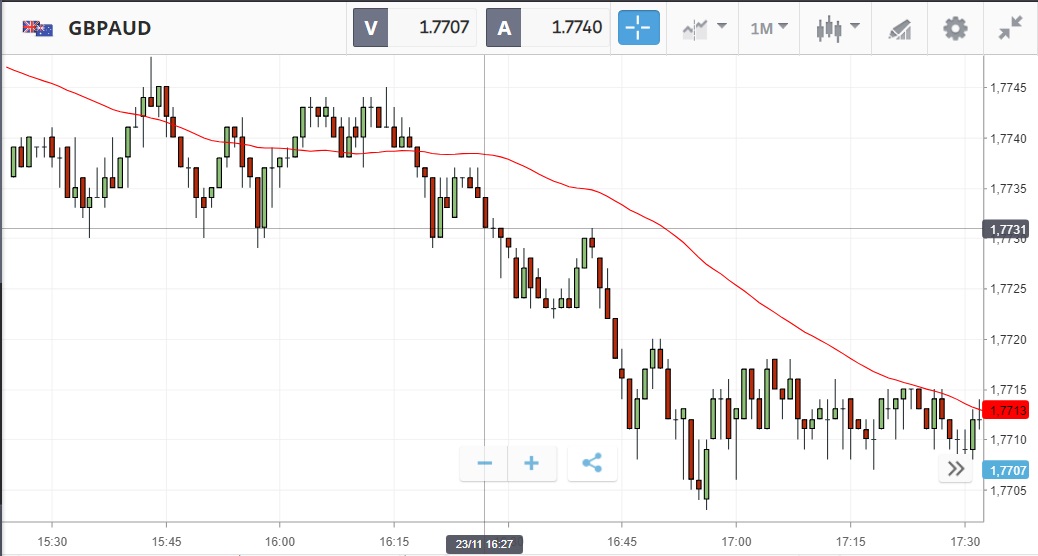This screenshot has height=556, width=1038.
Task: Click the collapse chart arrows icon
Action: [x=1011, y=28]
